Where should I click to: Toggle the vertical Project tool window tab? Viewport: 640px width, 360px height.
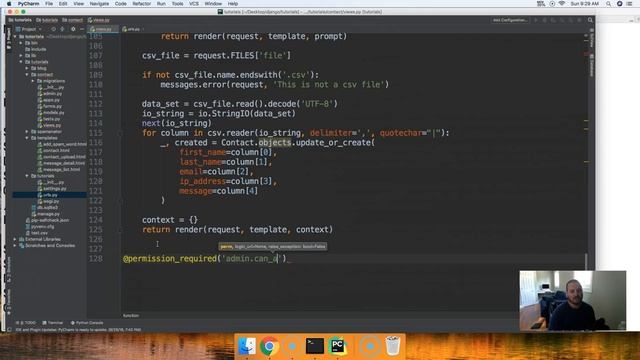[9, 39]
